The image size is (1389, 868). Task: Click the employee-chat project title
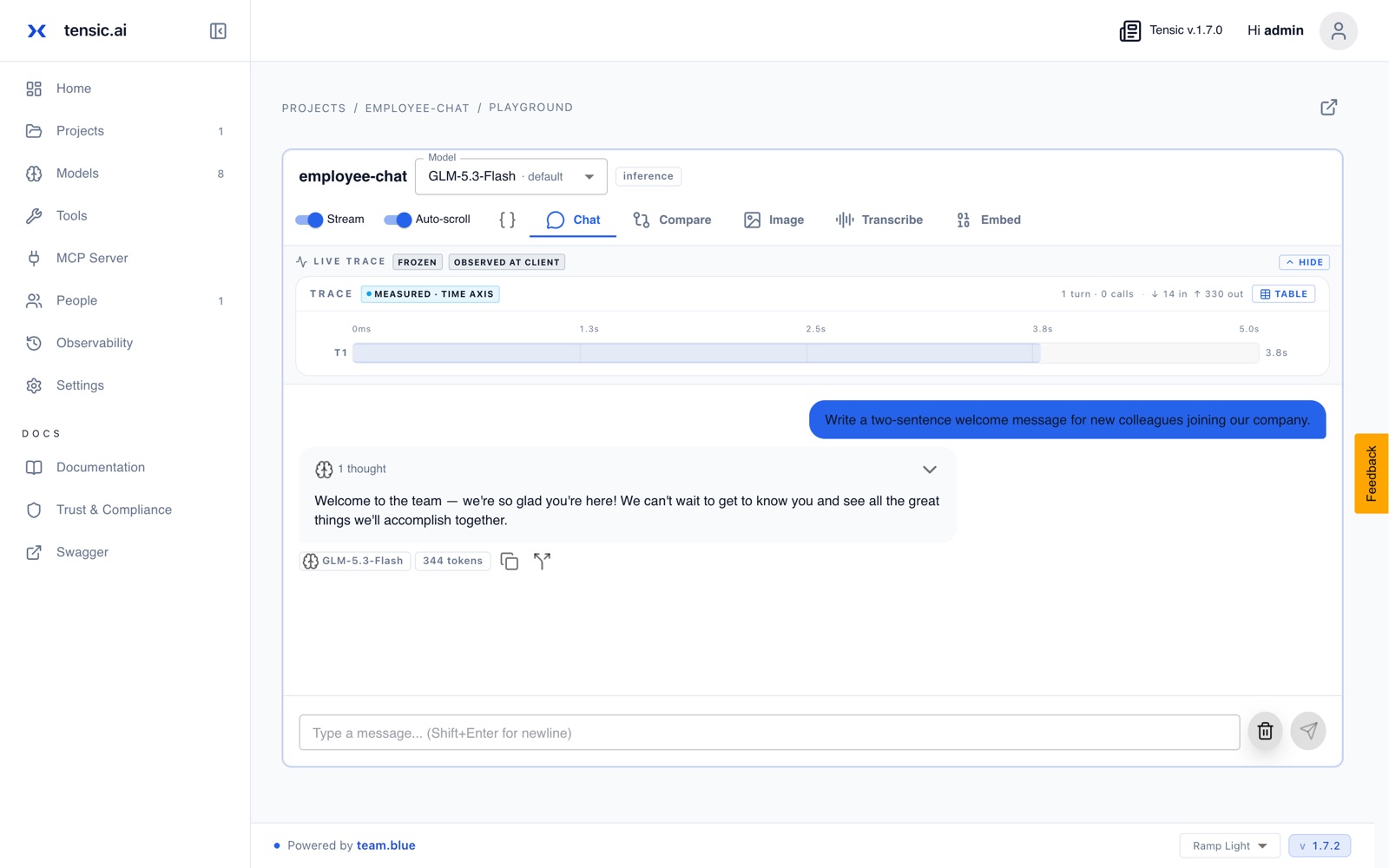pyautogui.click(x=352, y=177)
